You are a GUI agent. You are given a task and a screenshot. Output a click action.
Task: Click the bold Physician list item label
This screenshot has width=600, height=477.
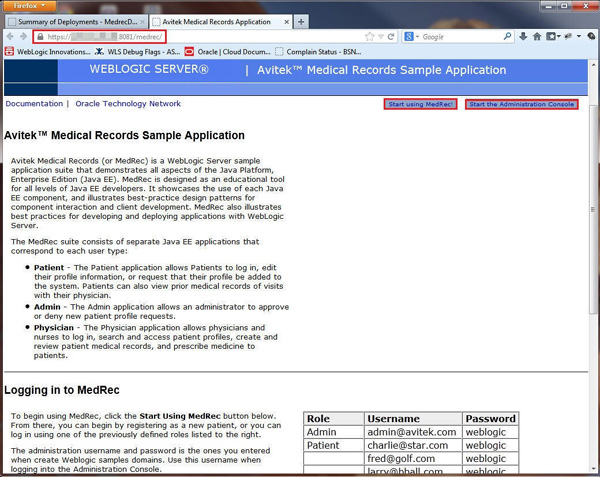(54, 328)
